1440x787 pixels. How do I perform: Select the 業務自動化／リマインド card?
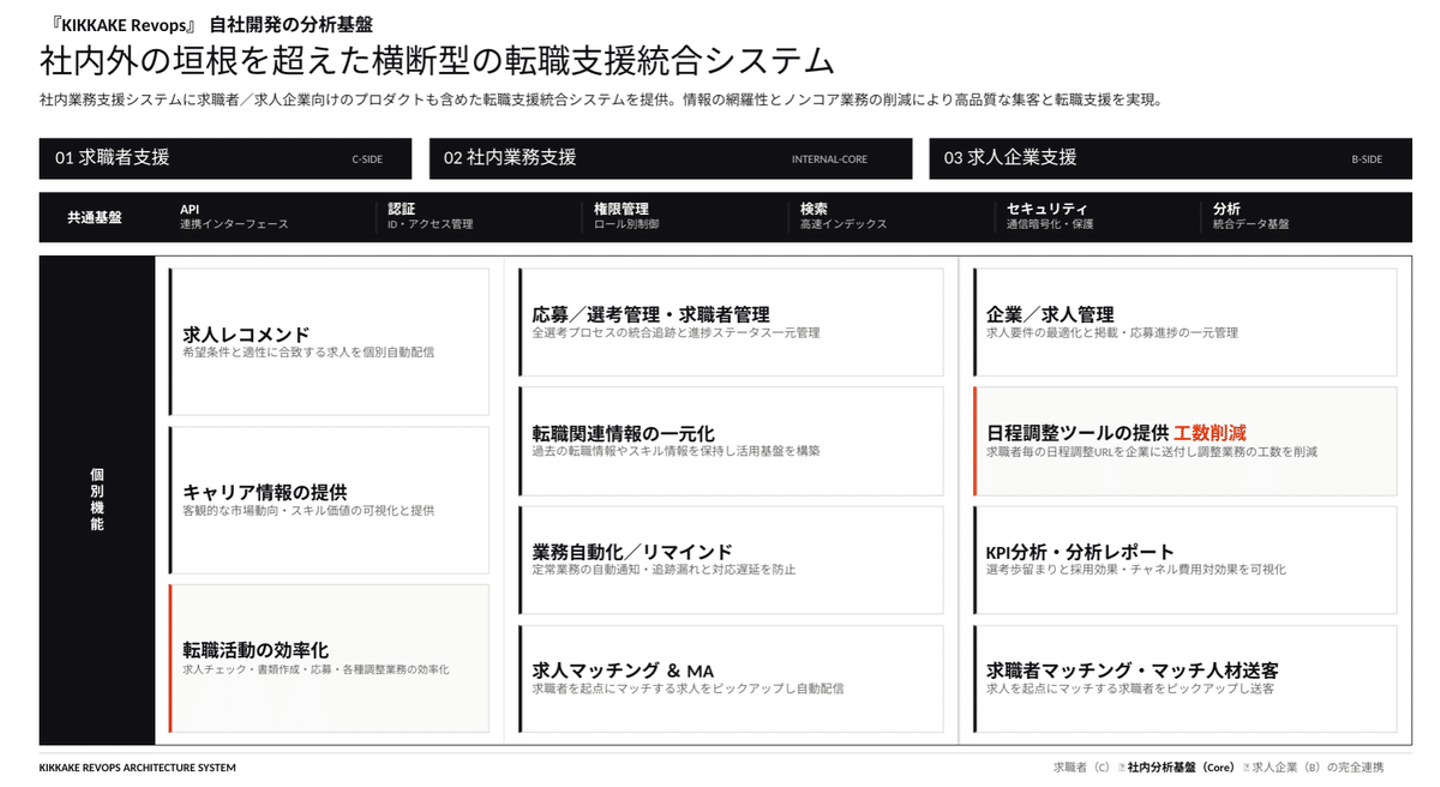[x=730, y=560]
